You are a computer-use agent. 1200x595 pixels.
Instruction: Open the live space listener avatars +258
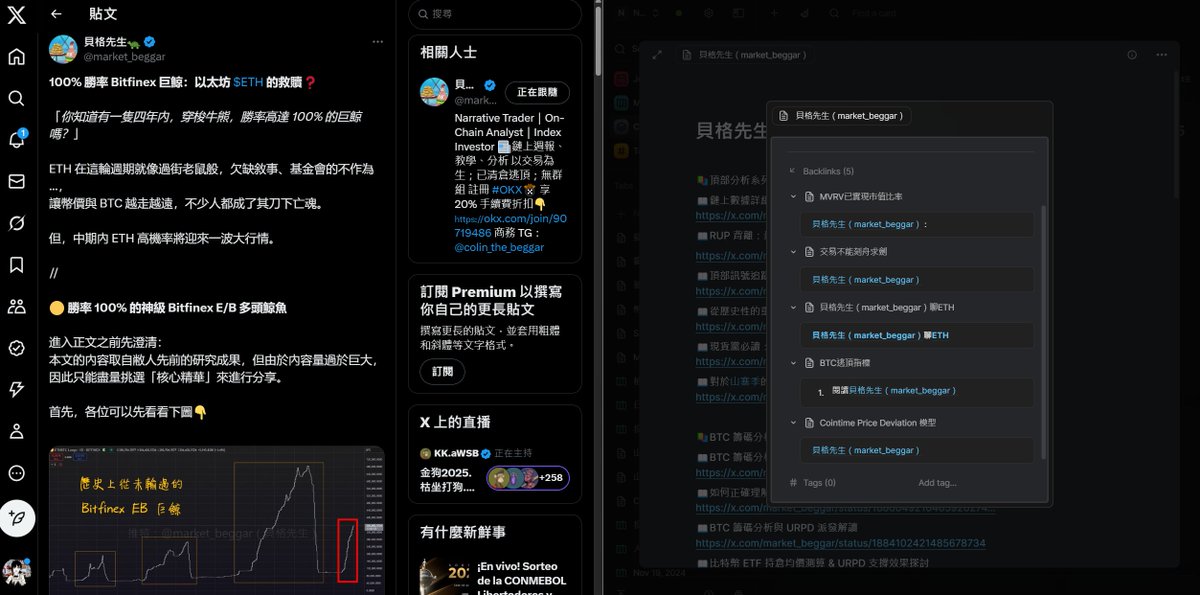point(528,478)
